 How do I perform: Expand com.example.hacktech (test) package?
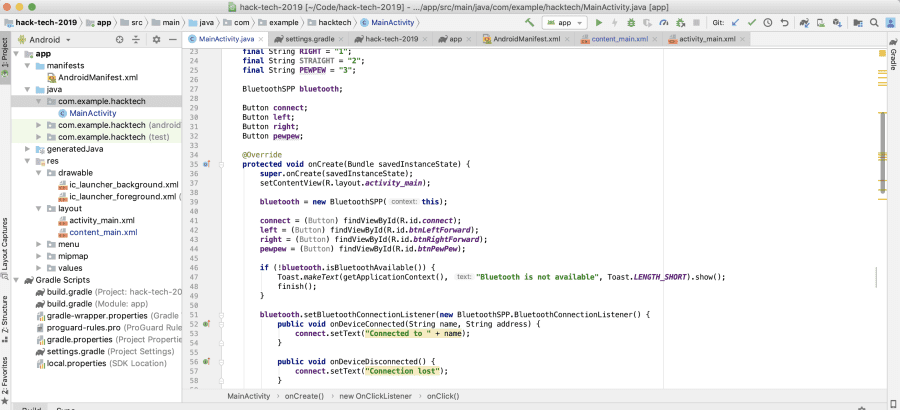click(x=38, y=137)
